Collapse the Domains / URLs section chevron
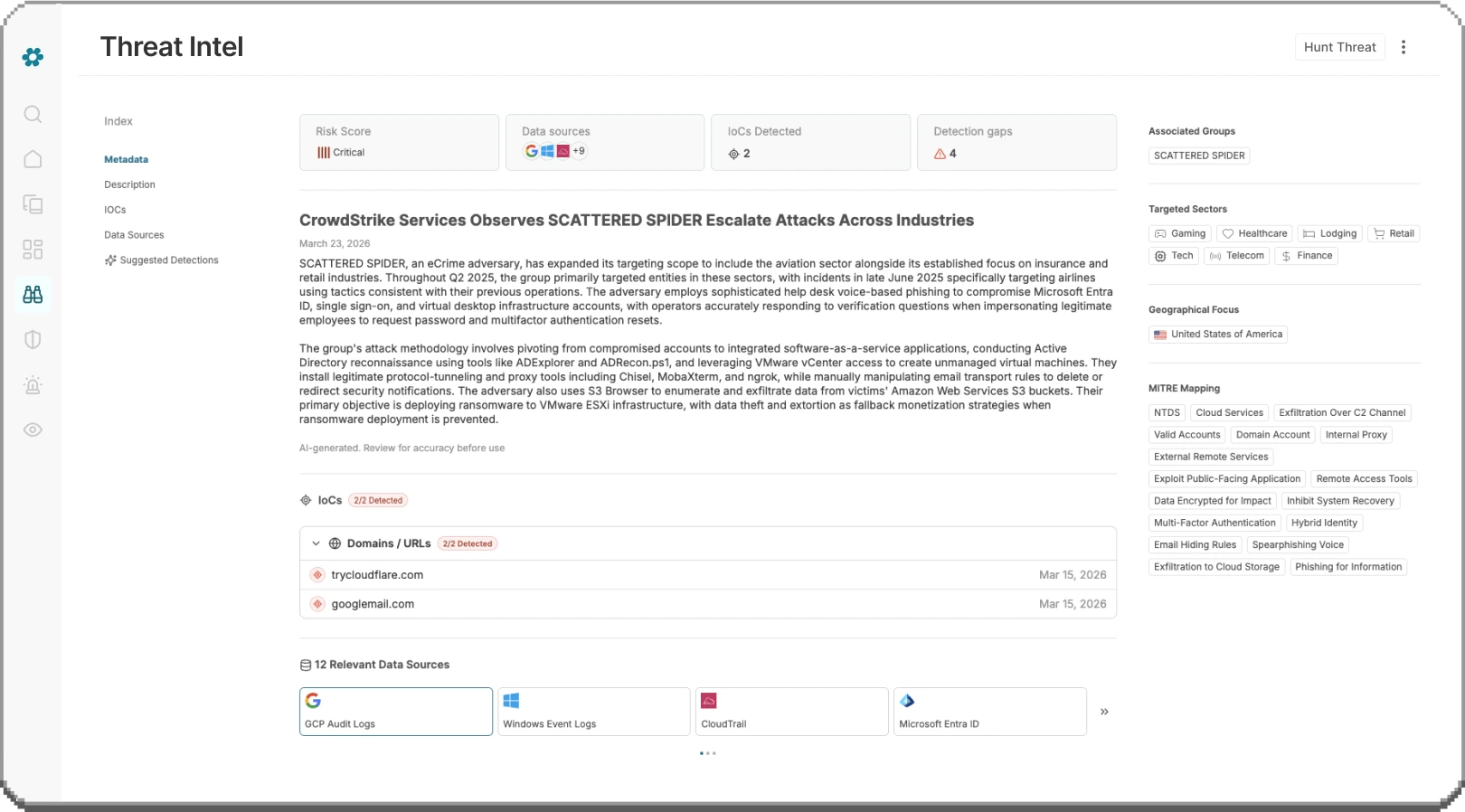 tap(316, 543)
